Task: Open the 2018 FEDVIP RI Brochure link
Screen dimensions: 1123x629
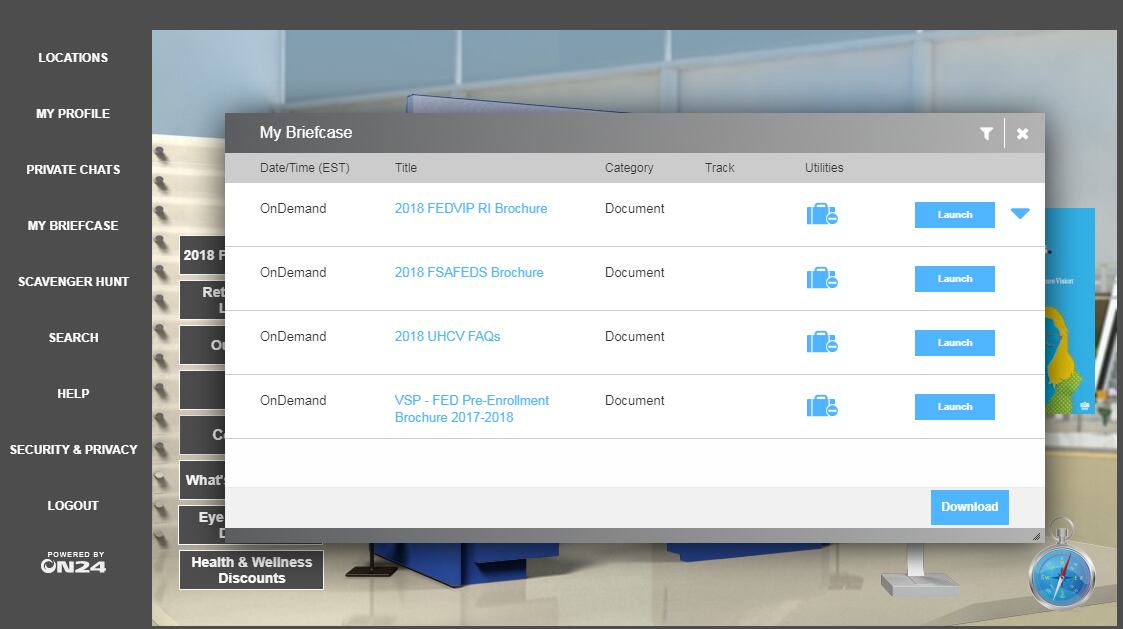Action: tap(470, 209)
